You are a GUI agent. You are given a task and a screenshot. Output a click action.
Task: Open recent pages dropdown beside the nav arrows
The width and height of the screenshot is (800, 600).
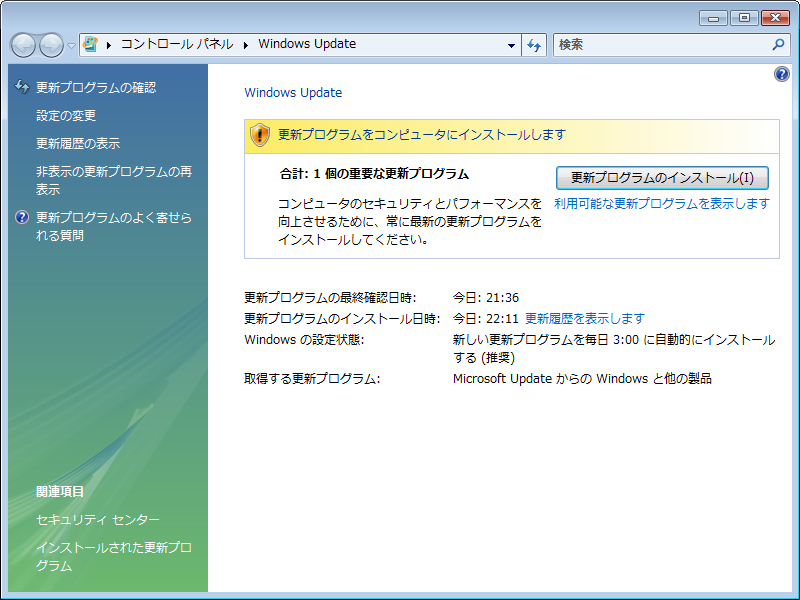[x=71, y=45]
